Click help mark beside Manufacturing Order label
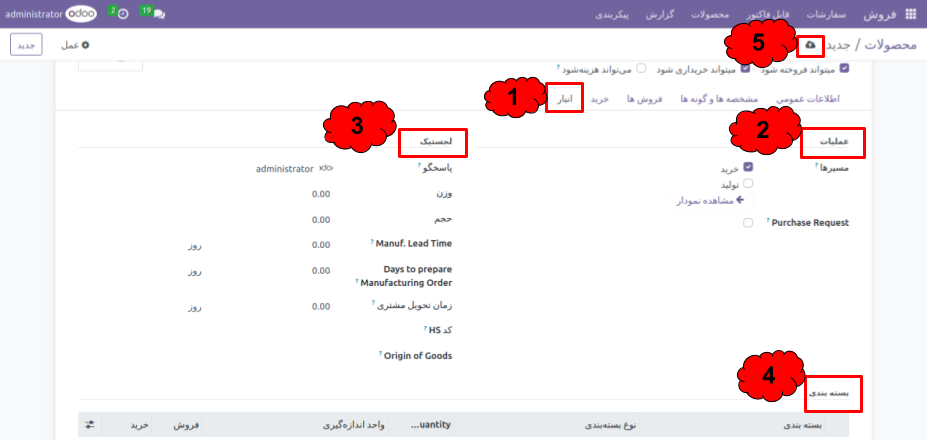Image resolution: width=928 pixels, height=440 pixels. (357, 281)
